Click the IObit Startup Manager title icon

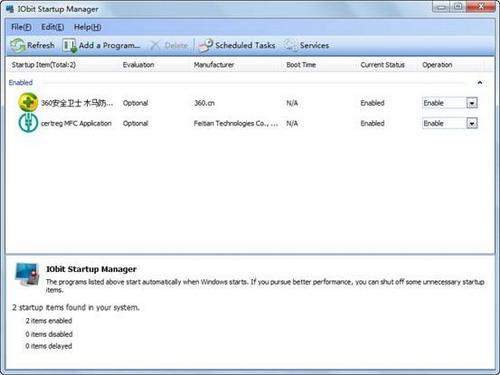click(x=10, y=9)
